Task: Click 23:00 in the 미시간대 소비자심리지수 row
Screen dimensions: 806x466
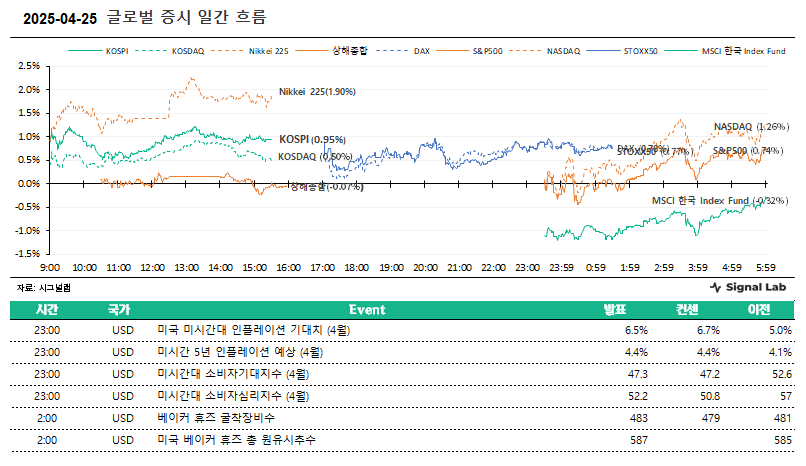Action: pos(47,397)
